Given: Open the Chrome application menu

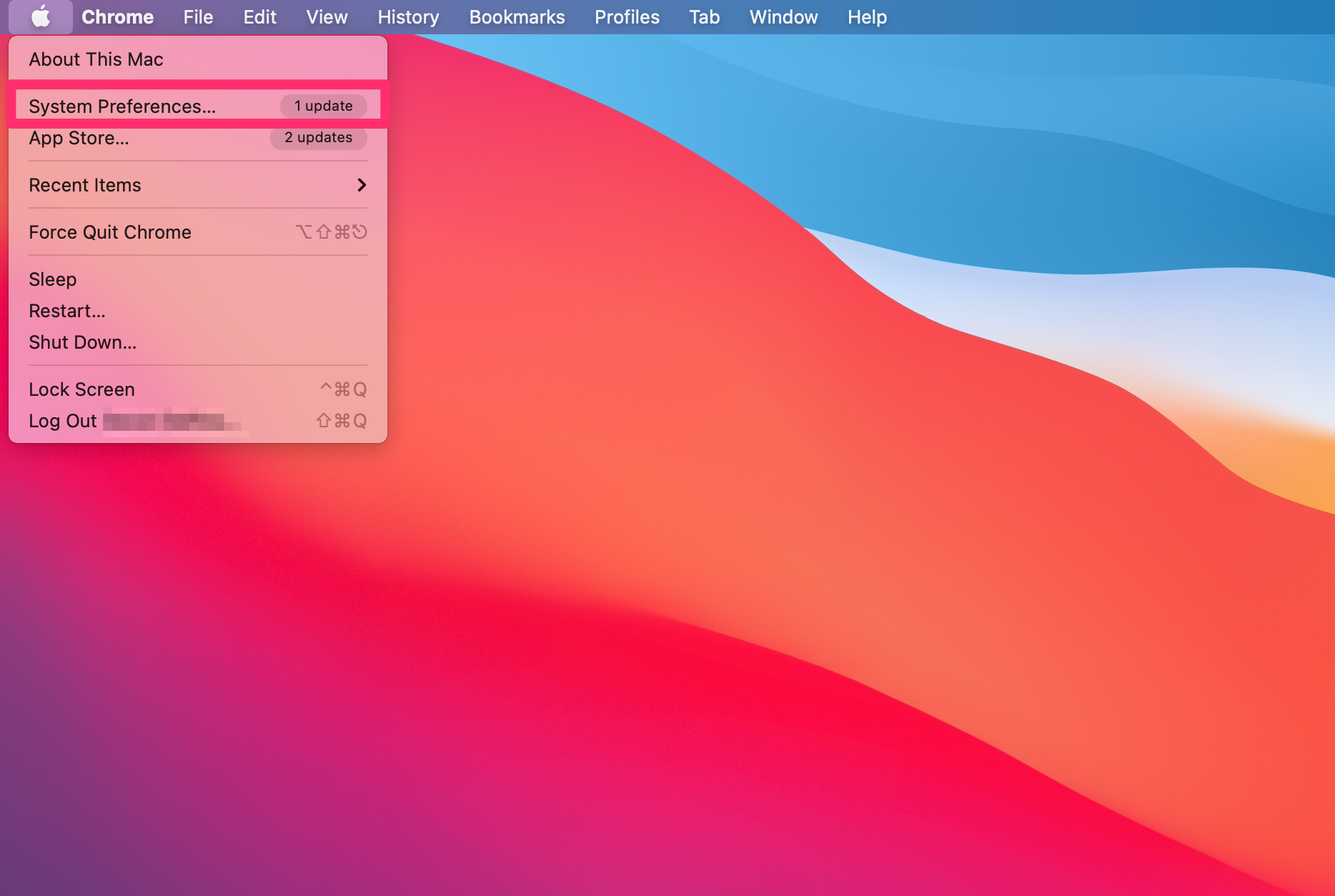Looking at the screenshot, I should 117,16.
